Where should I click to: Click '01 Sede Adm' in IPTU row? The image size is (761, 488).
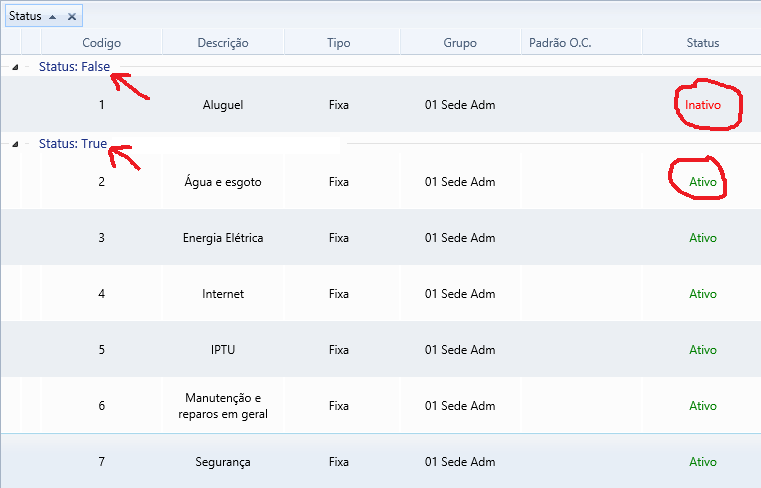[x=460, y=350]
